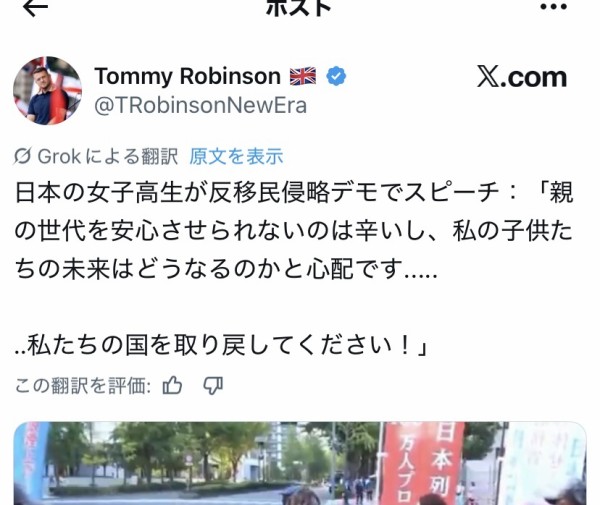Open the embedded protest video thumbnail
The image size is (600, 505).
pyautogui.click(x=300, y=463)
